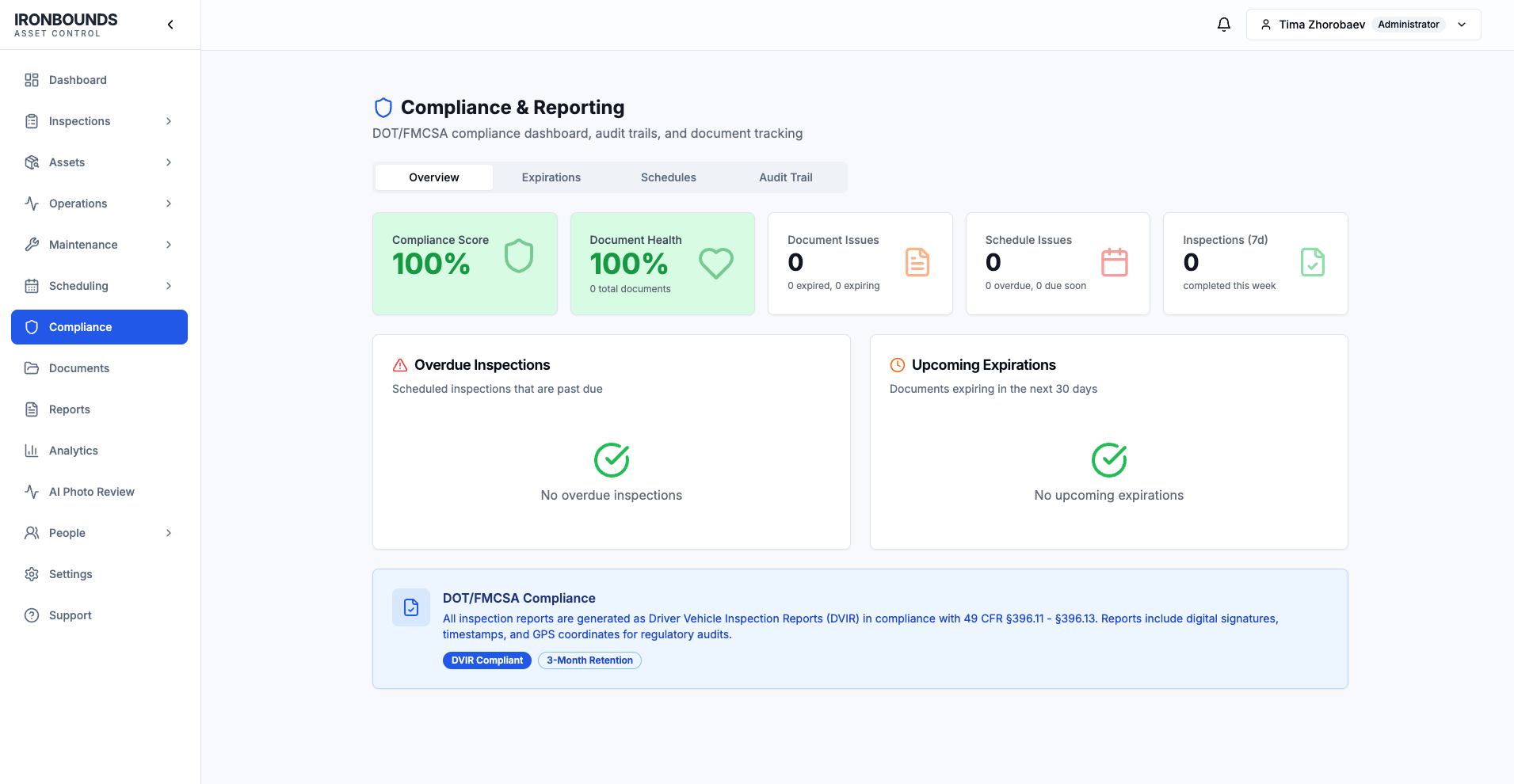Switch to the Expirations tab
Viewport: 1514px width, 784px height.
pyautogui.click(x=551, y=177)
